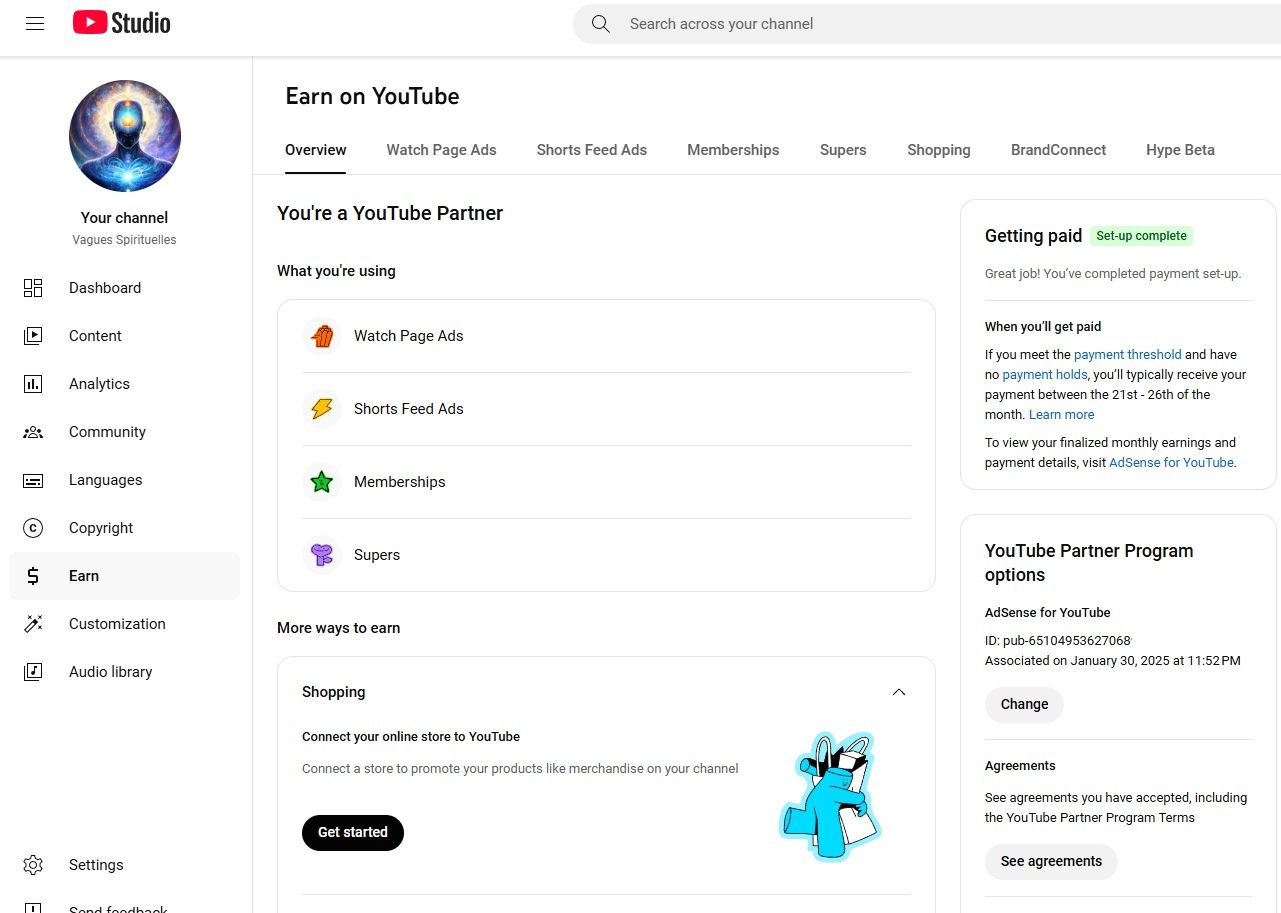This screenshot has height=913, width=1281.
Task: Click the Vagues Spirituelles channel name
Action: 125,240
